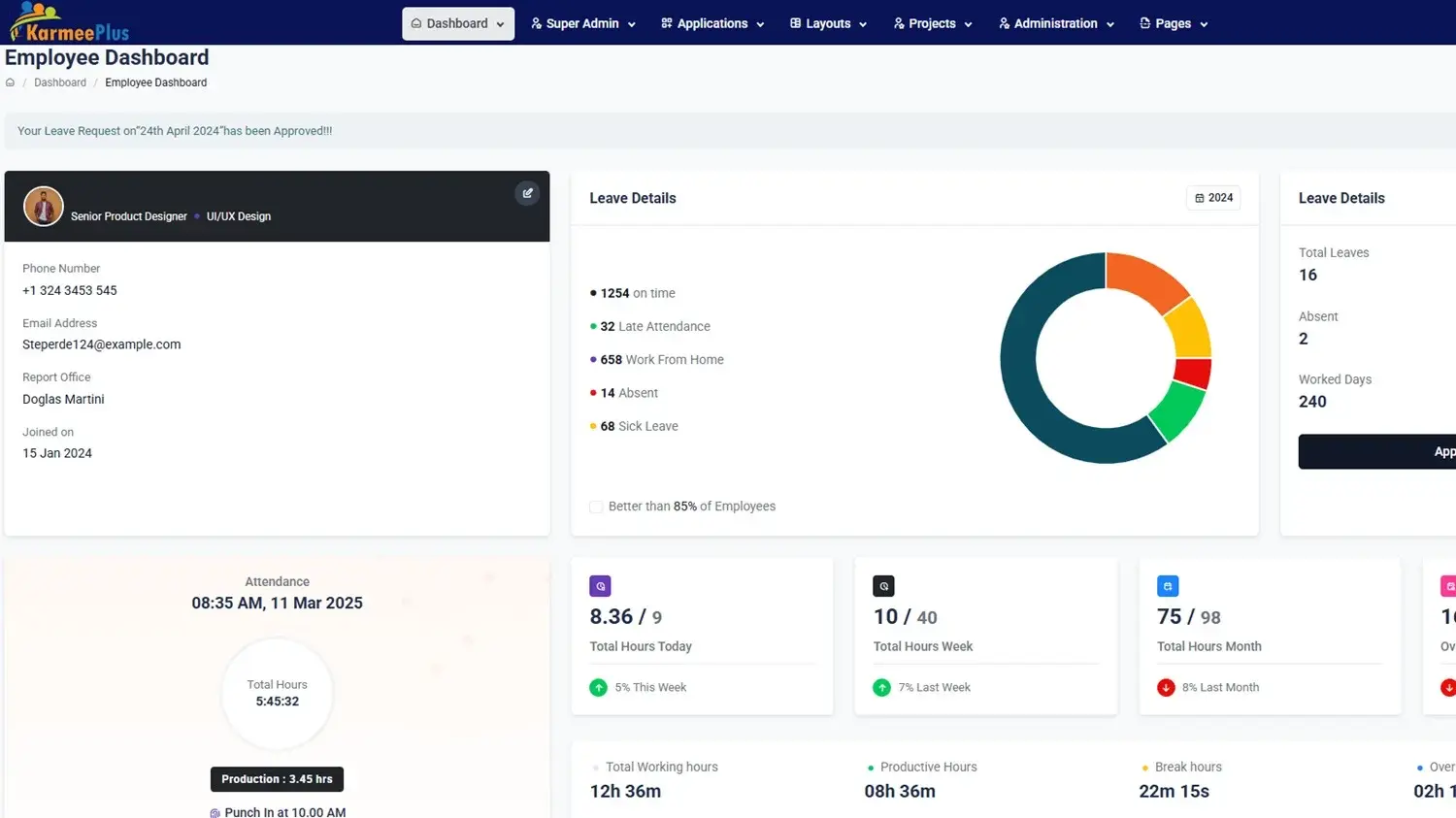Viewport: 1456px width, 818px height.
Task: Click the edit profile pencil icon
Action: click(527, 193)
